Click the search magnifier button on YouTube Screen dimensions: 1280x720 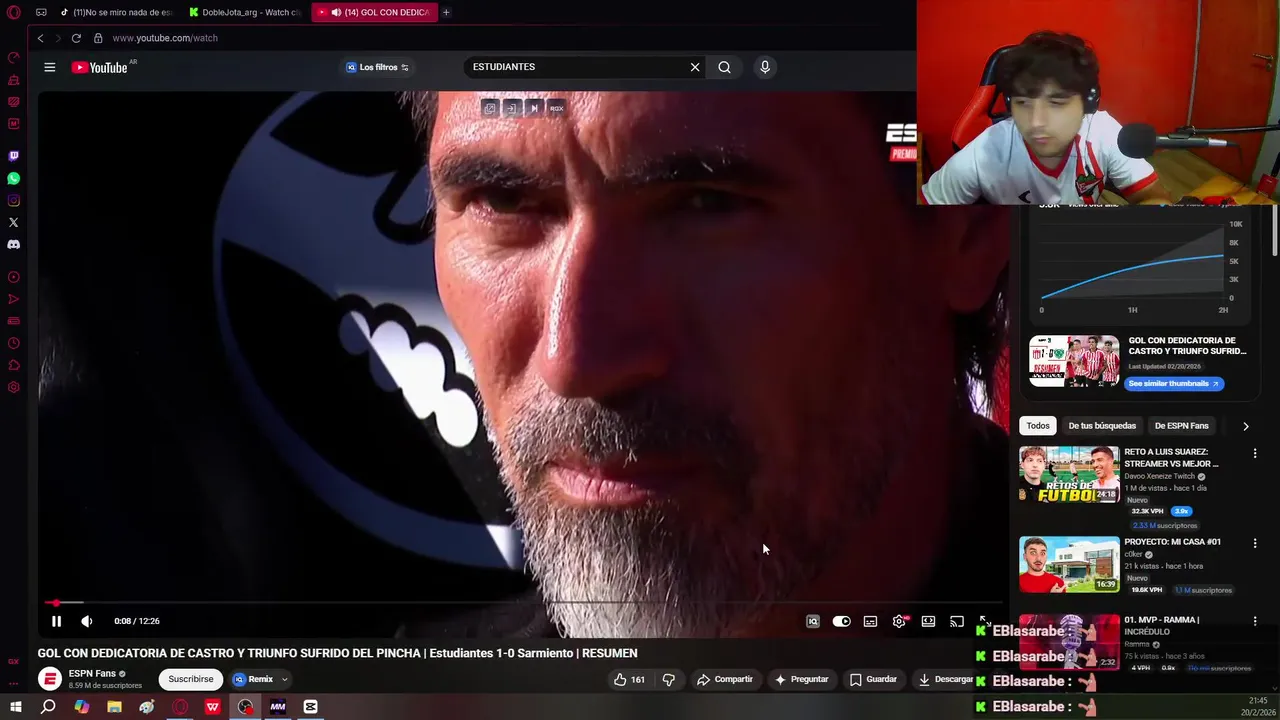724,67
